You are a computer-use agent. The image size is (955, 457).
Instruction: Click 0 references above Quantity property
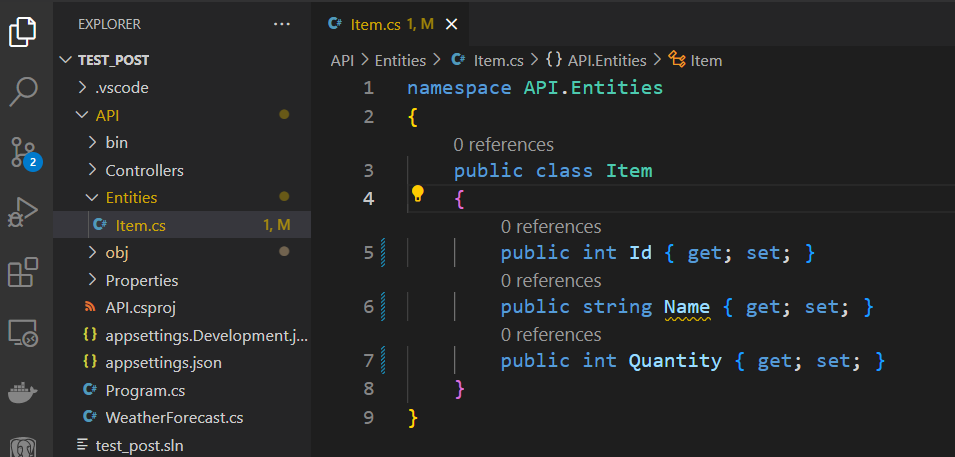[551, 335]
